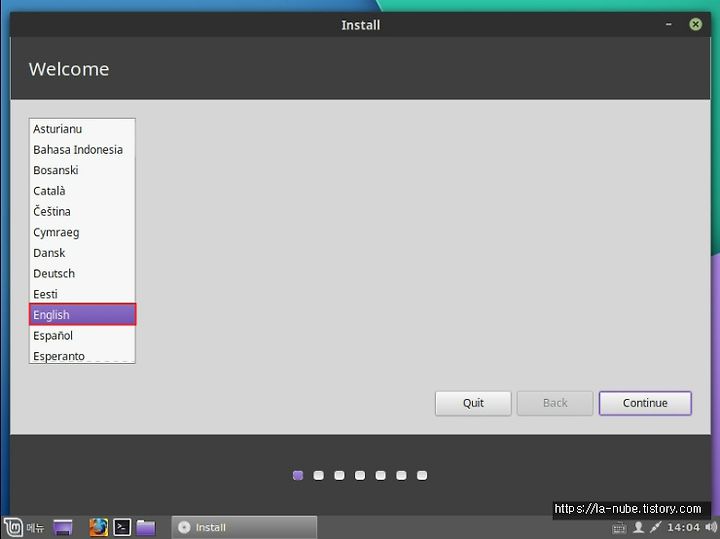Choose Bosanski from the list
The height and width of the screenshot is (539, 720).
tap(82, 170)
